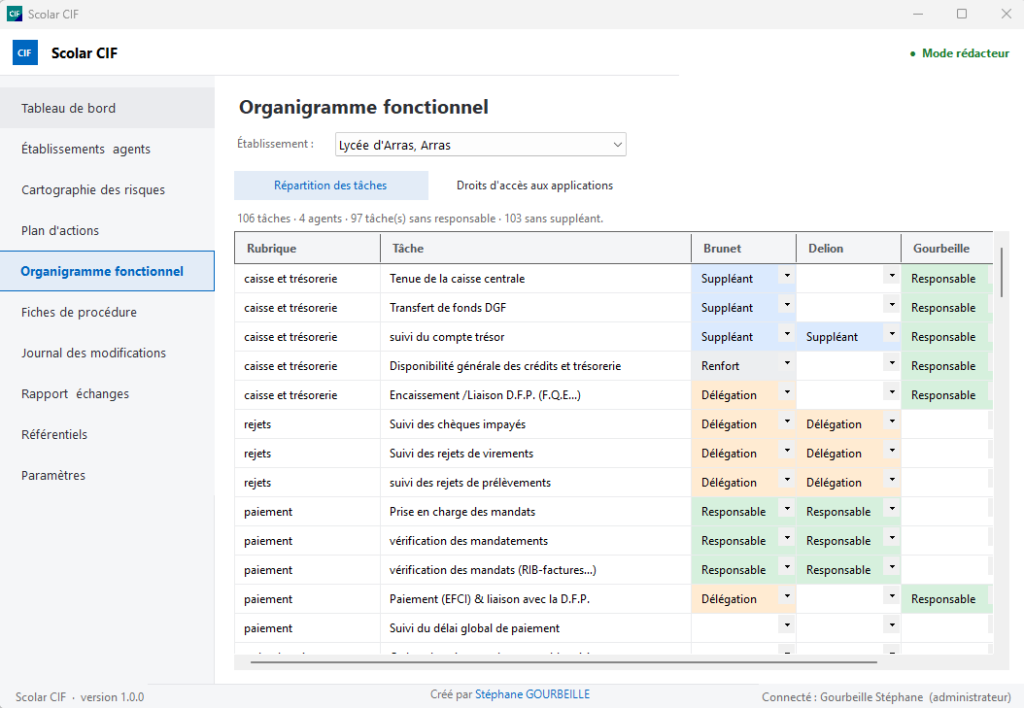Click the '106 tâches · 4 agents' summary text
Screen dimensions: 1024x708
(420, 218)
